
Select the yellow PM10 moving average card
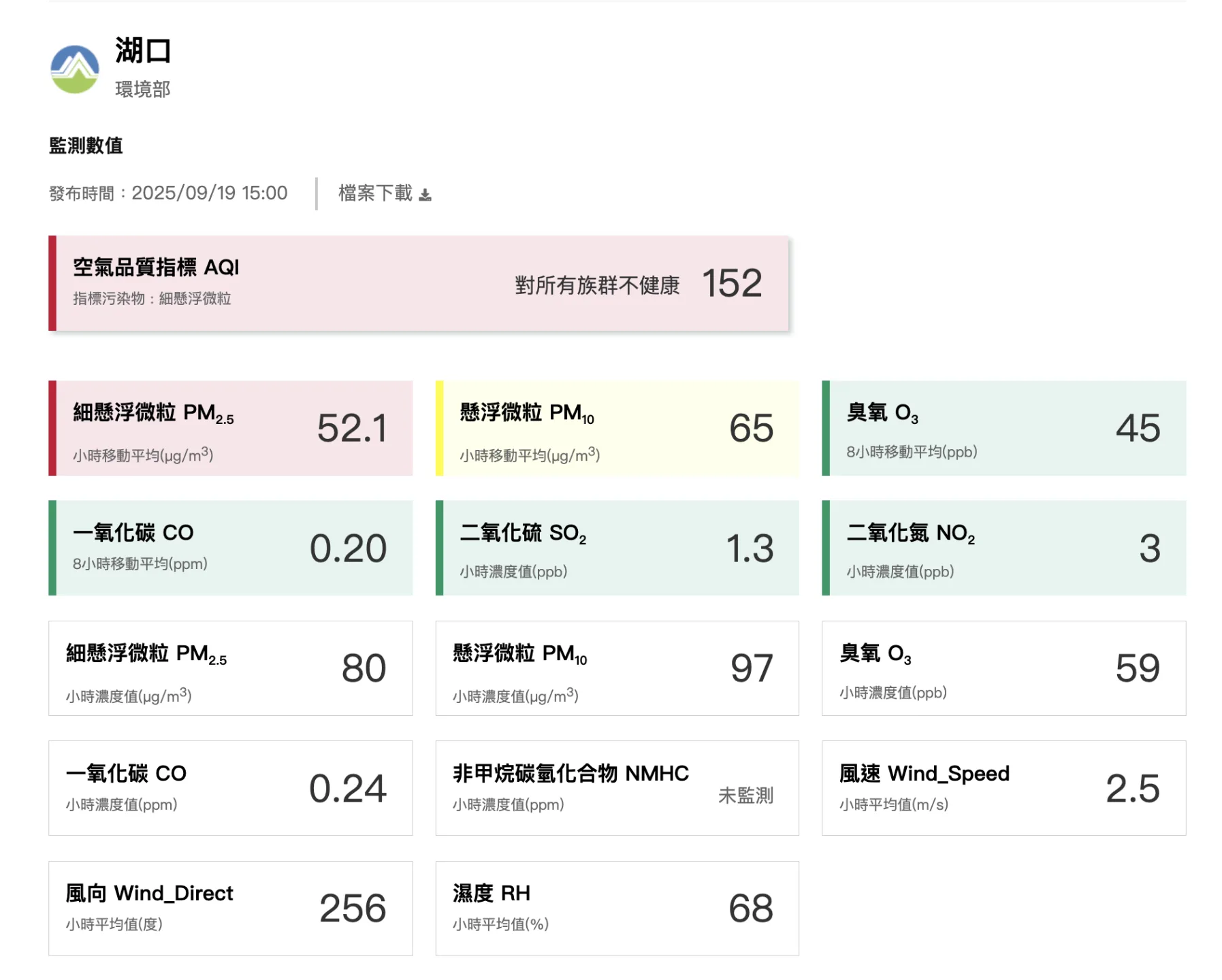pyautogui.click(x=616, y=429)
